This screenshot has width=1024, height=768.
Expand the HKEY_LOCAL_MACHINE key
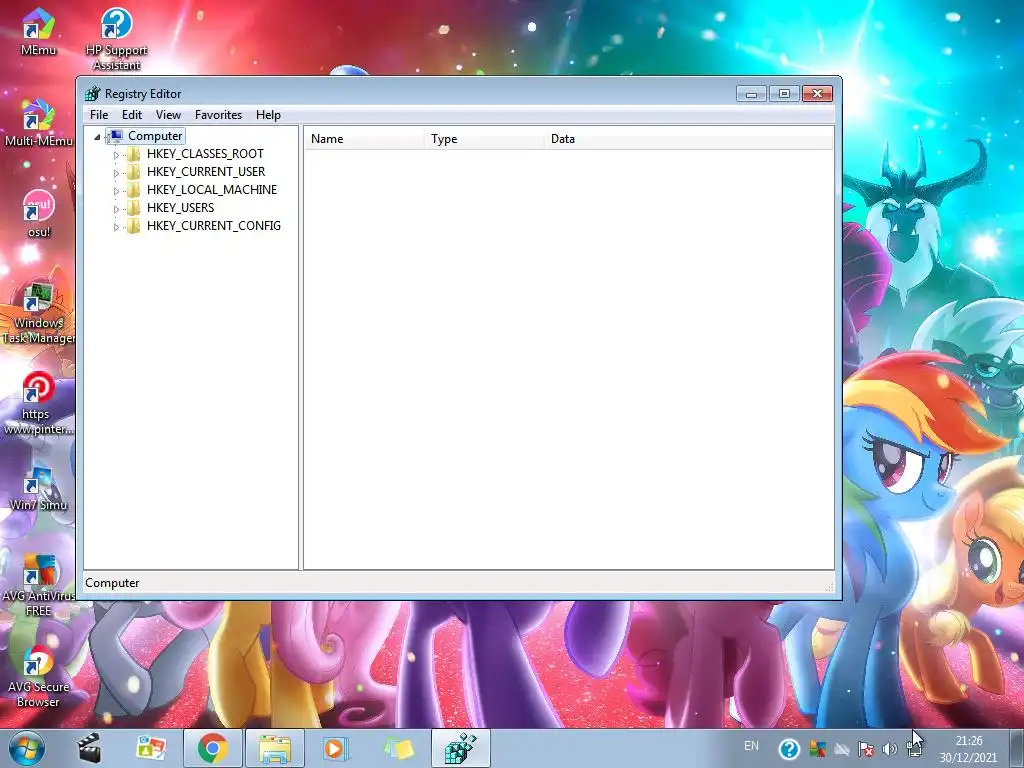coord(116,191)
